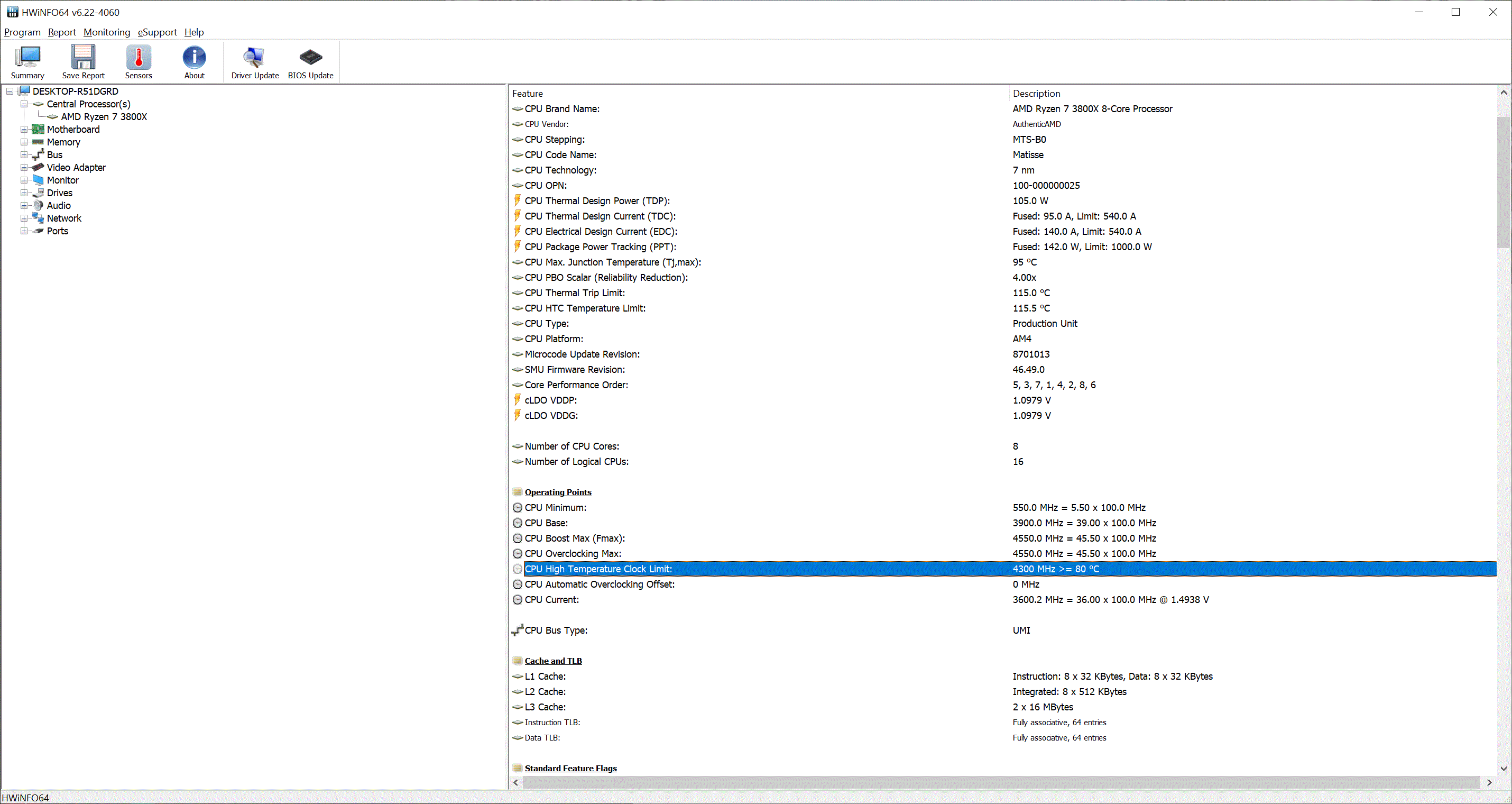The image size is (1512, 804).
Task: Expand the Bus tree node
Action: click(x=24, y=155)
